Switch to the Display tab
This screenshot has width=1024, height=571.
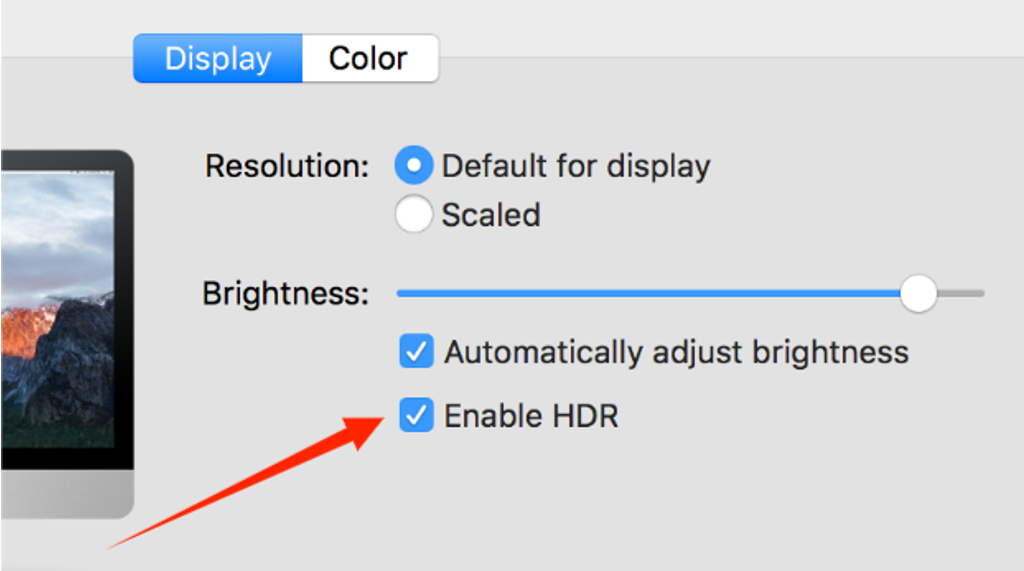pyautogui.click(x=218, y=59)
